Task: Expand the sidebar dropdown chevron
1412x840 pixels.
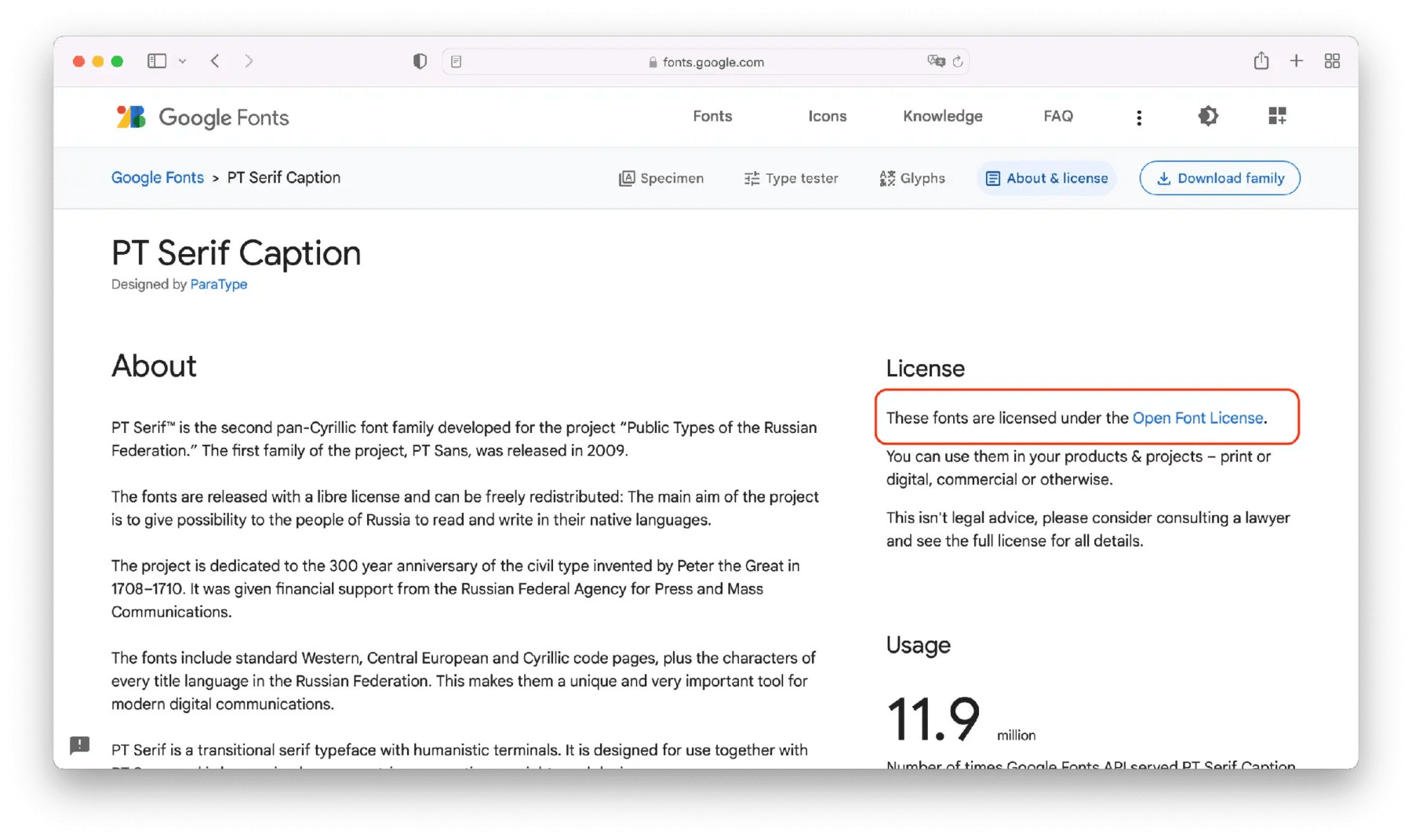Action: coord(182,61)
